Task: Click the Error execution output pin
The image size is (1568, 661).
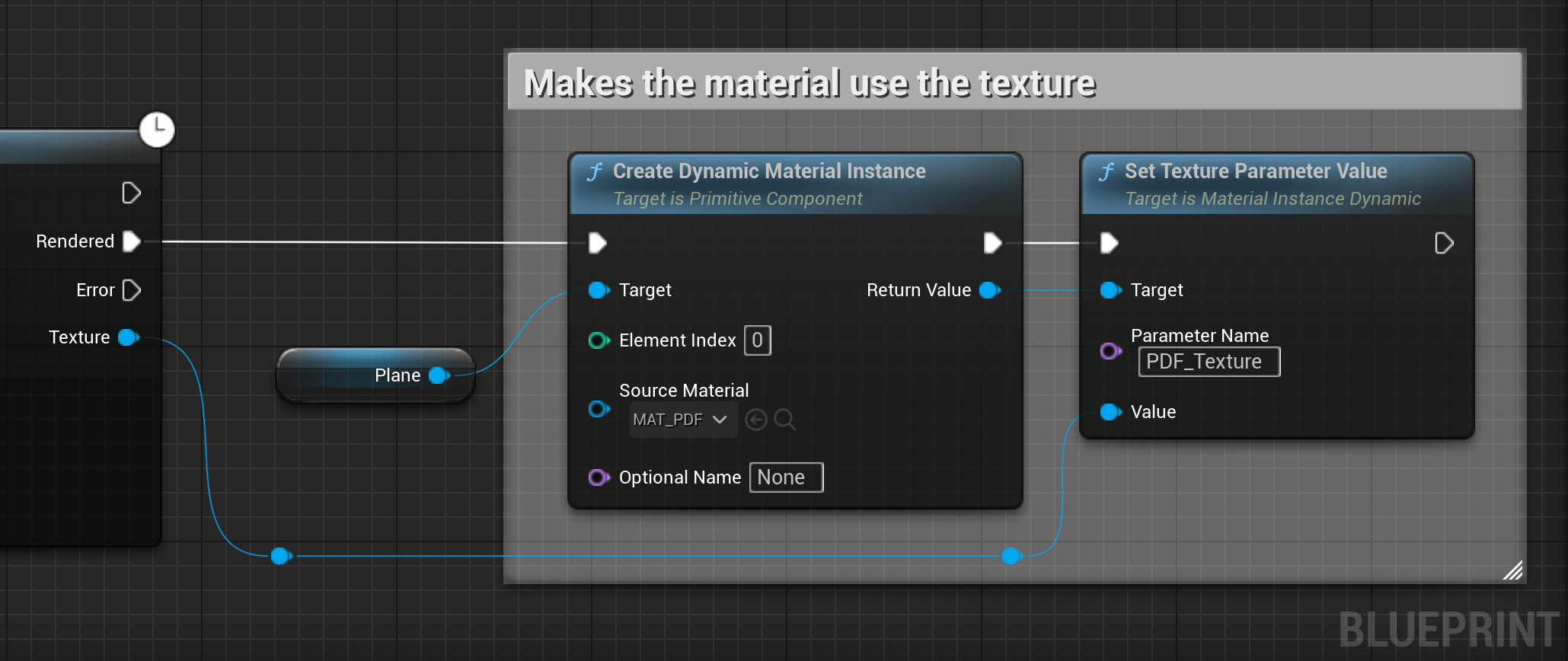Action: tap(132, 290)
